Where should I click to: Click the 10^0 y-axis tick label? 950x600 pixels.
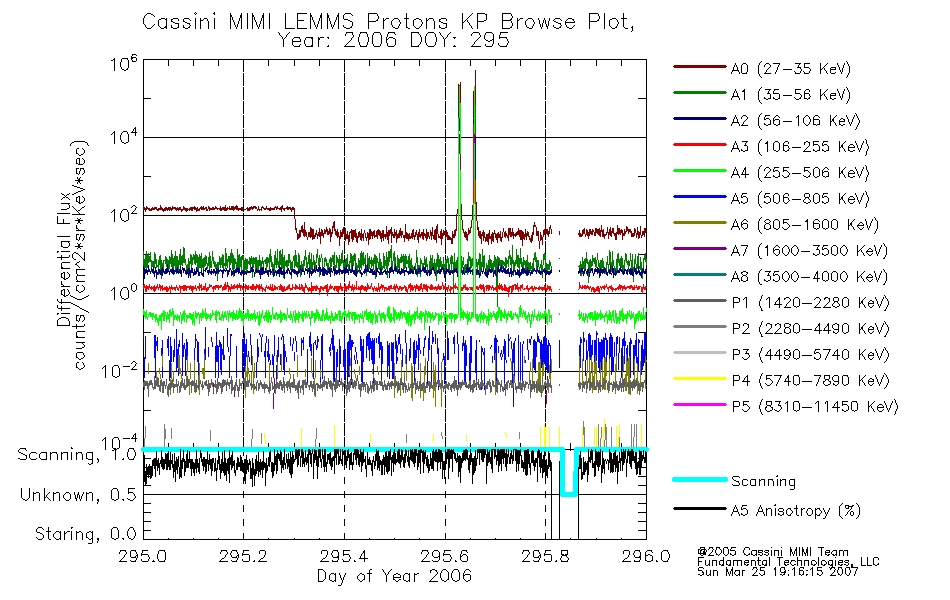coord(124,293)
